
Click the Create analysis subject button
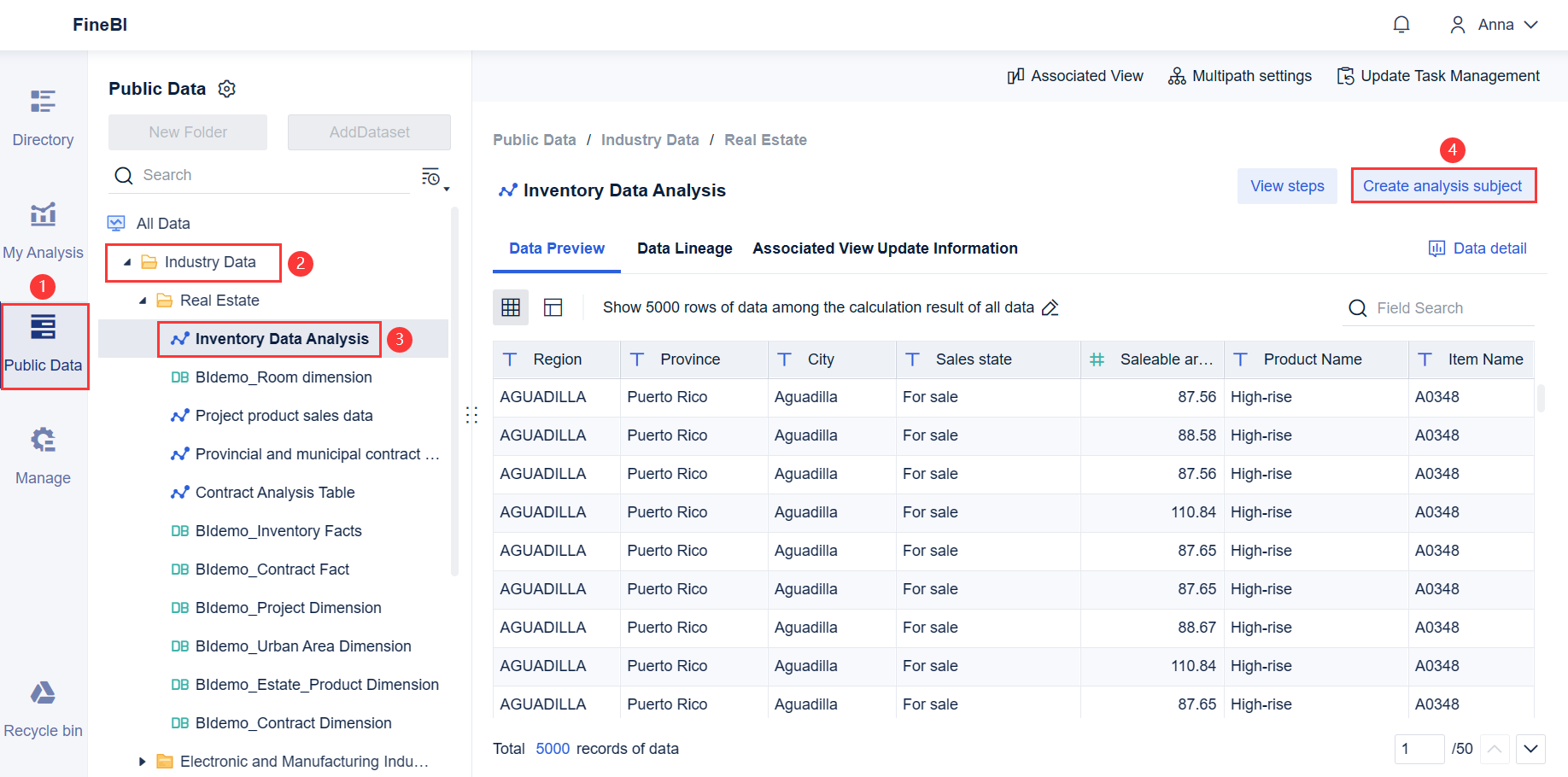(1443, 185)
